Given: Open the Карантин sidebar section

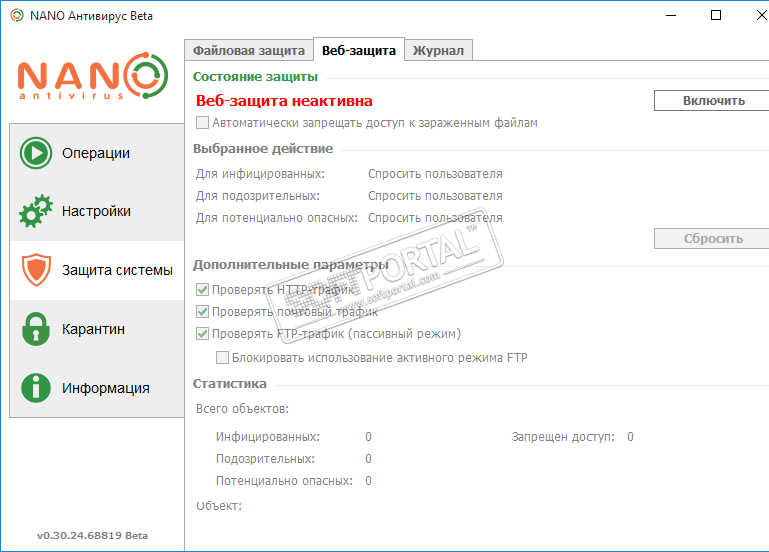Looking at the screenshot, I should point(97,329).
